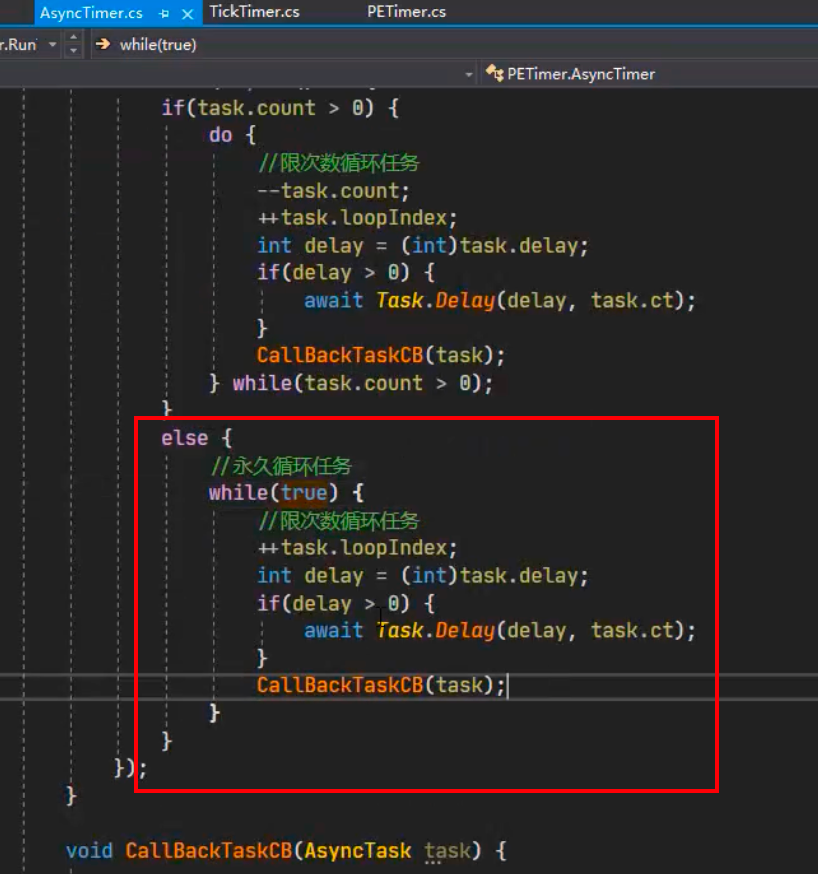Click the down arrow beside Run dropdown

(x=74, y=51)
